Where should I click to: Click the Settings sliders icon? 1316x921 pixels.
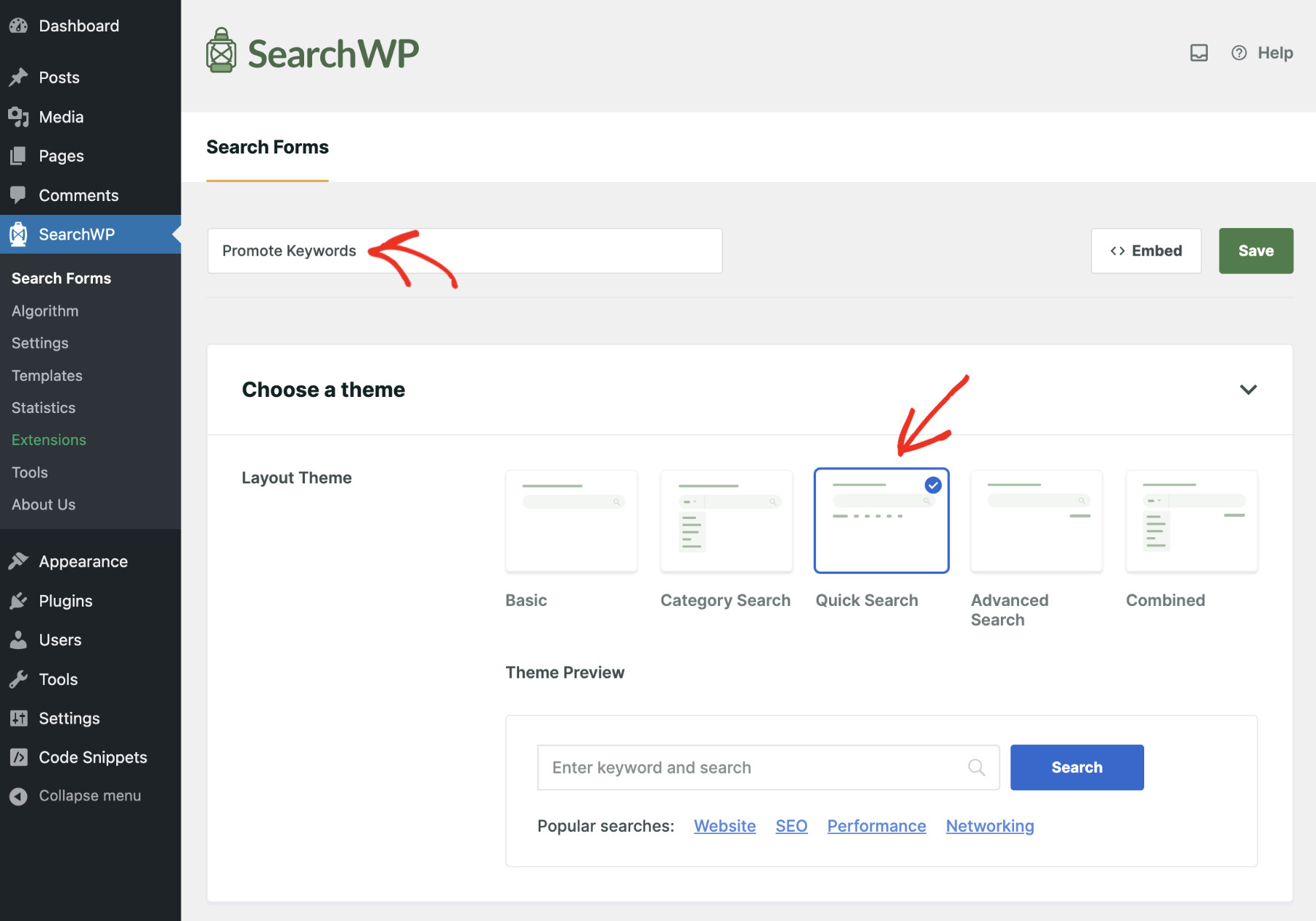[18, 719]
